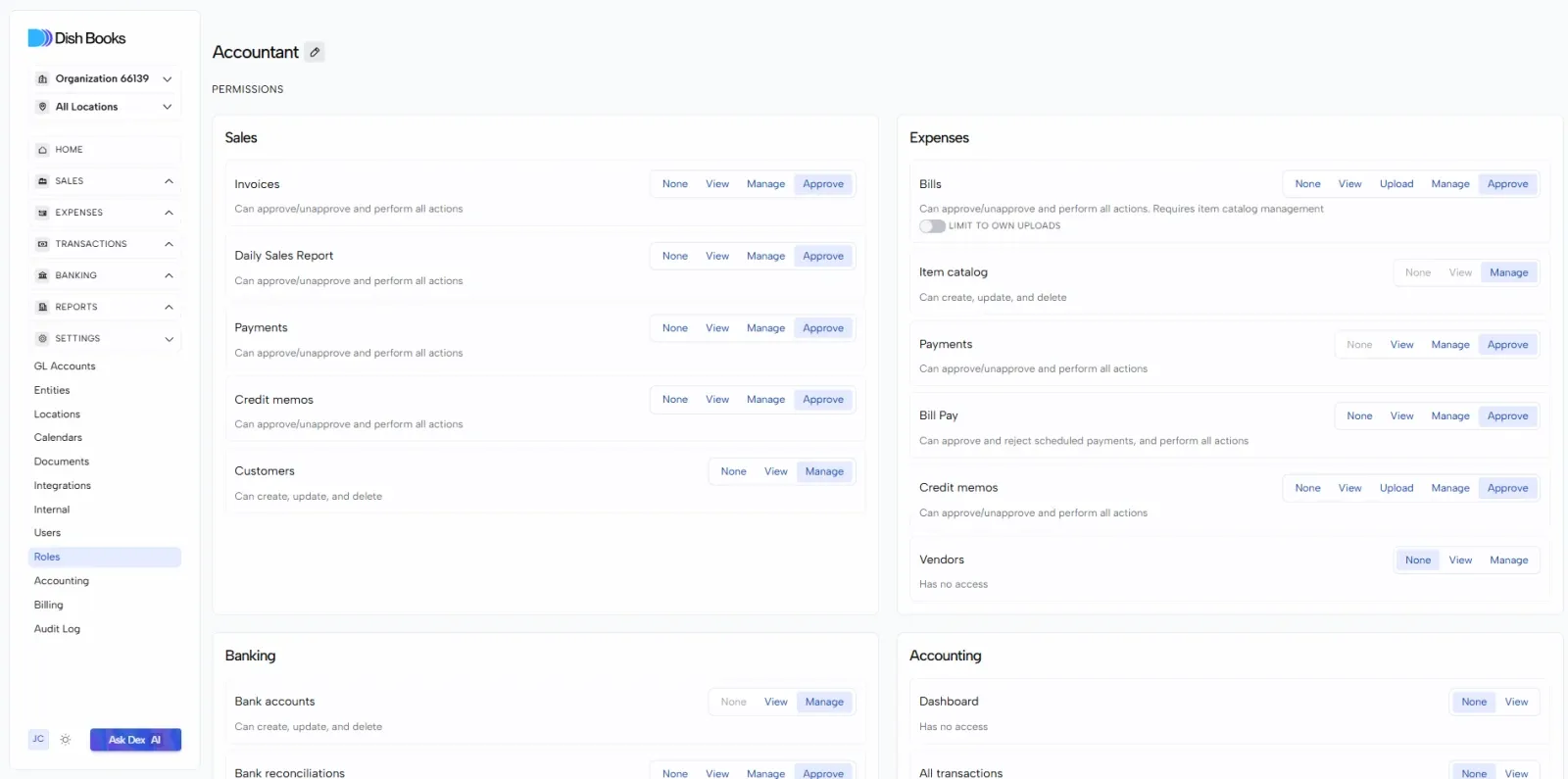1568x779 pixels.
Task: Click the PERMISSIONS heading text
Action: coord(248,89)
